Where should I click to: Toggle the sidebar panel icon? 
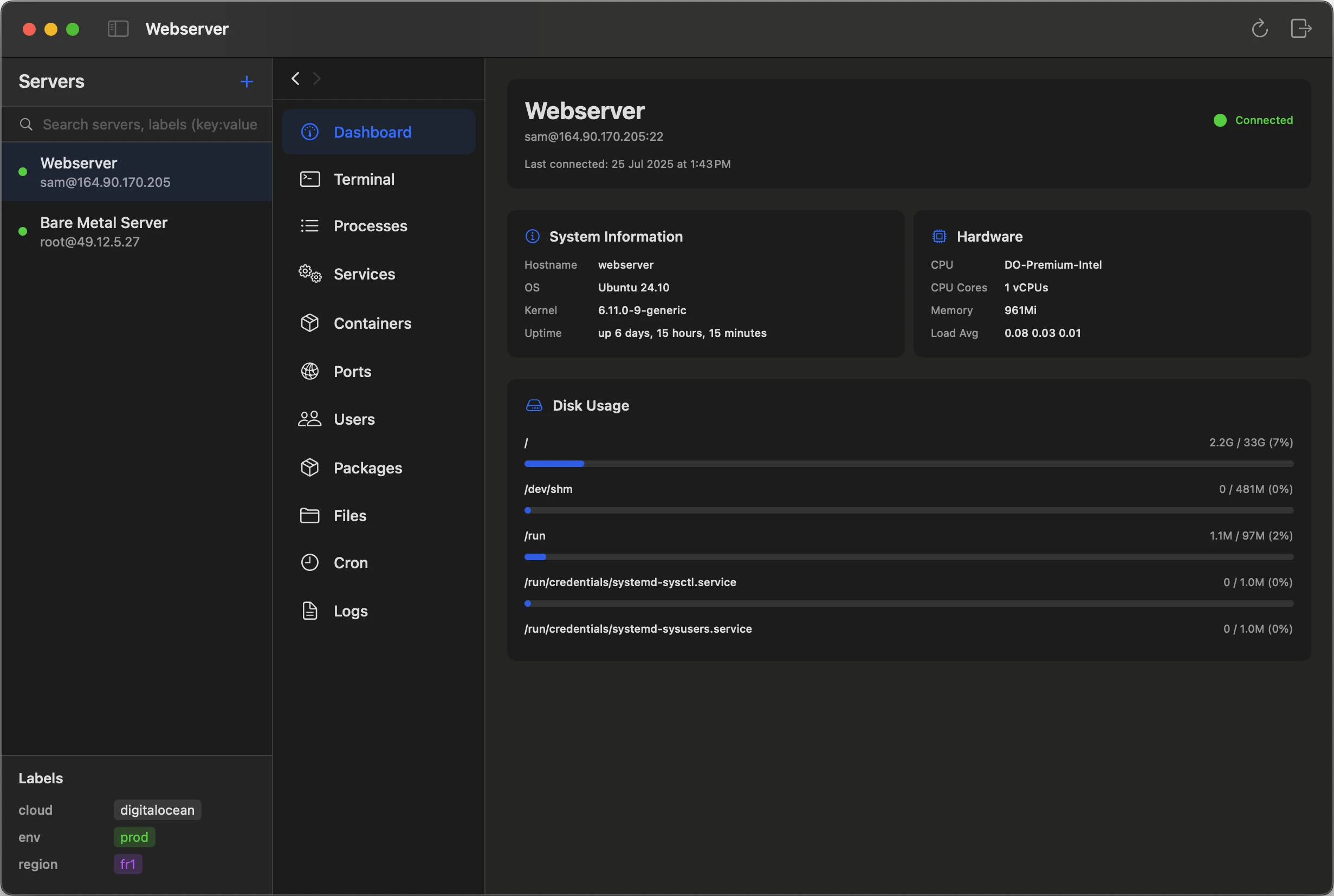click(118, 29)
